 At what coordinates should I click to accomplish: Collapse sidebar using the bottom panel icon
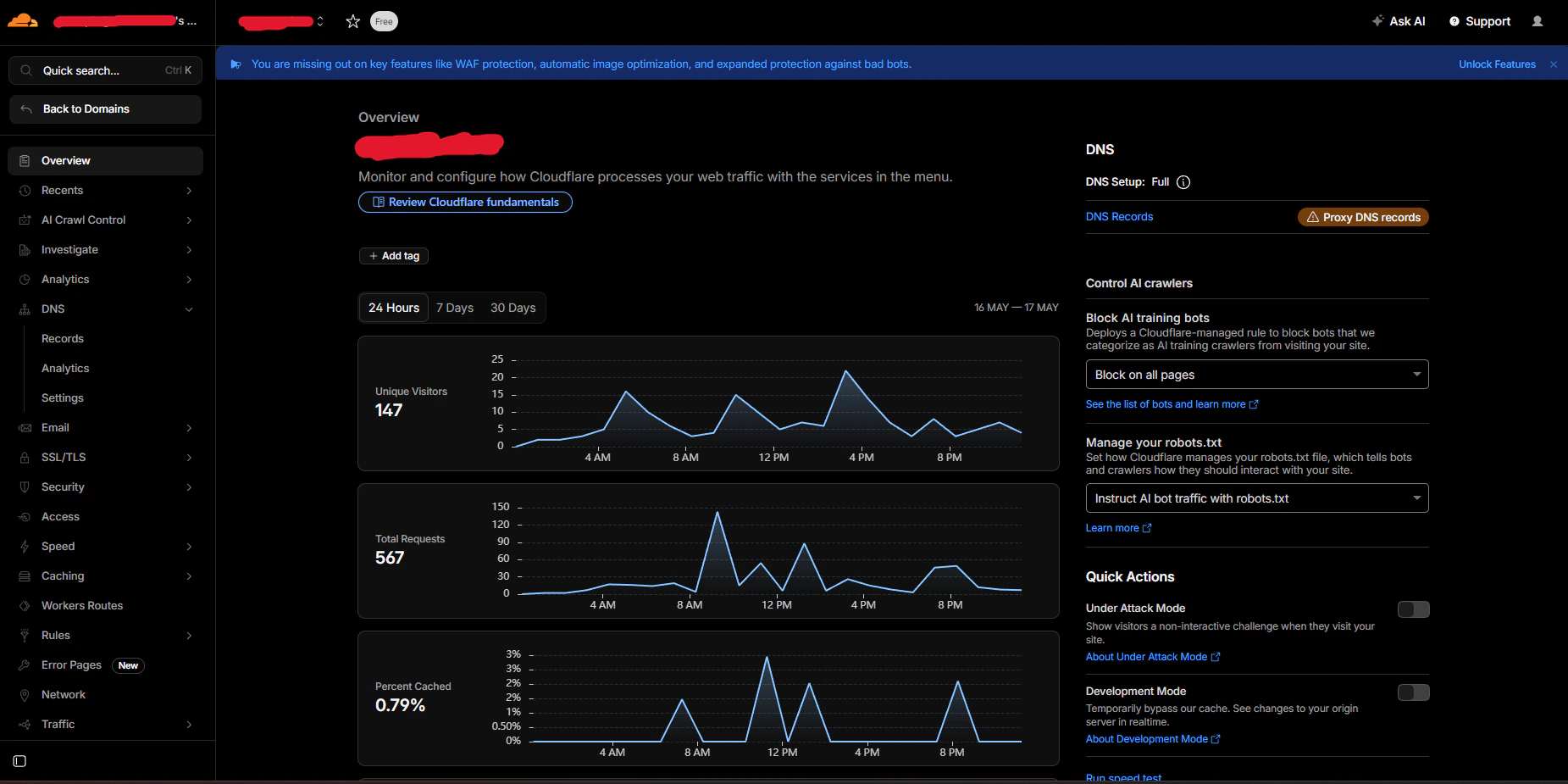coord(19,761)
